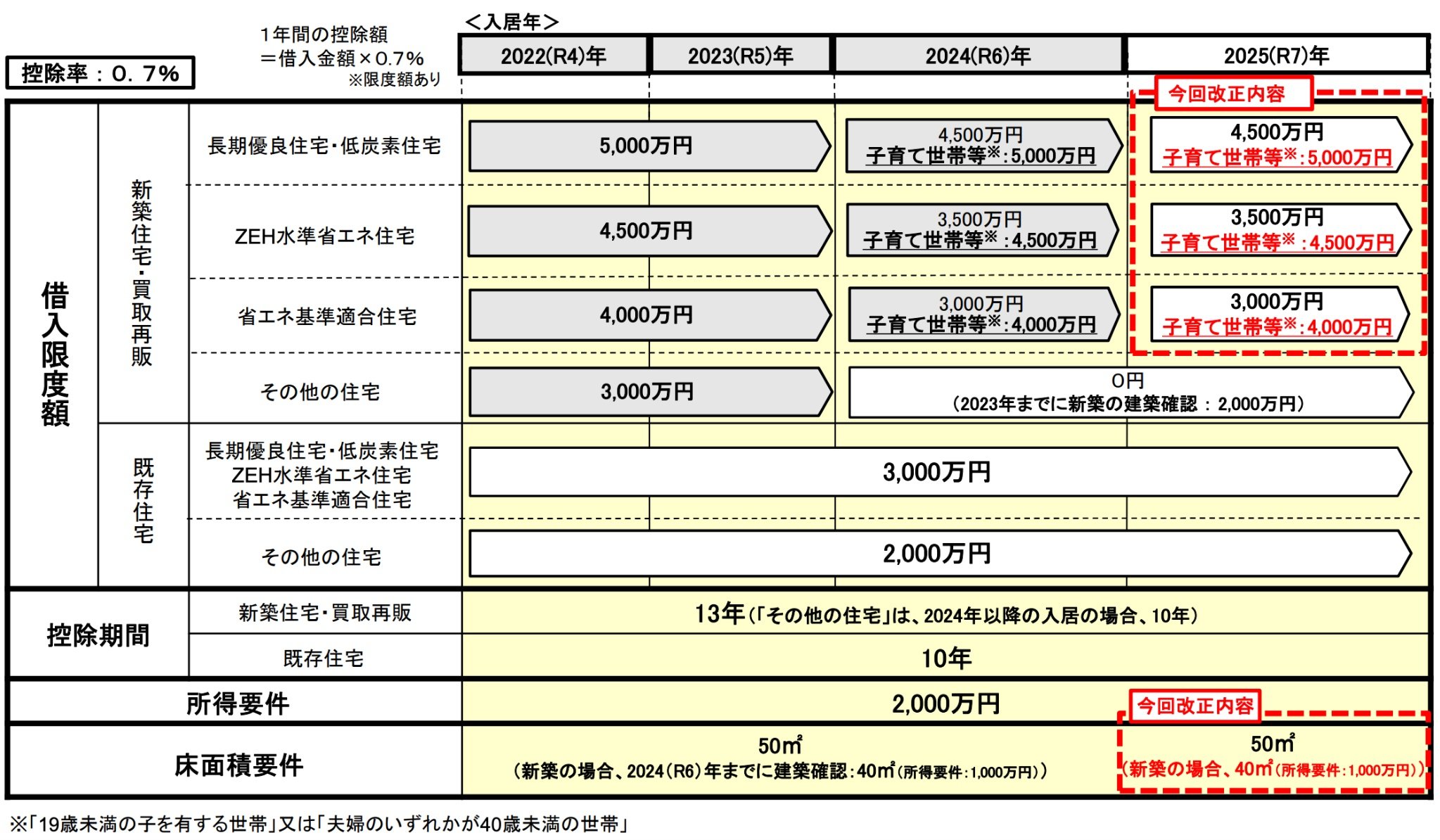Click the gray 2024 arrow '4,500万円 子育て世帯等:5,000万円'
Screen dimensions: 1440x840
pos(983,146)
